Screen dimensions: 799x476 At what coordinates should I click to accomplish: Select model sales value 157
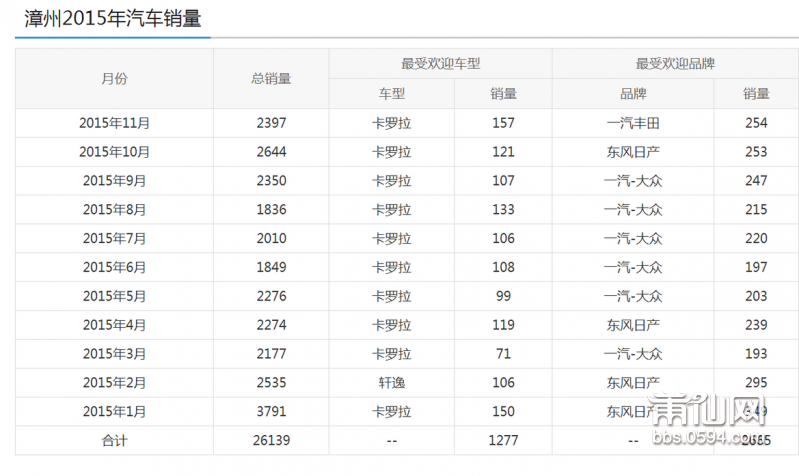point(503,123)
